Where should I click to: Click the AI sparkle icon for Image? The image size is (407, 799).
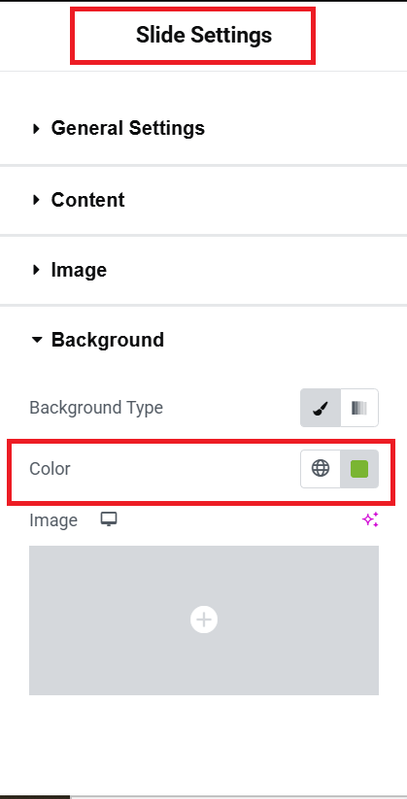[370, 520]
